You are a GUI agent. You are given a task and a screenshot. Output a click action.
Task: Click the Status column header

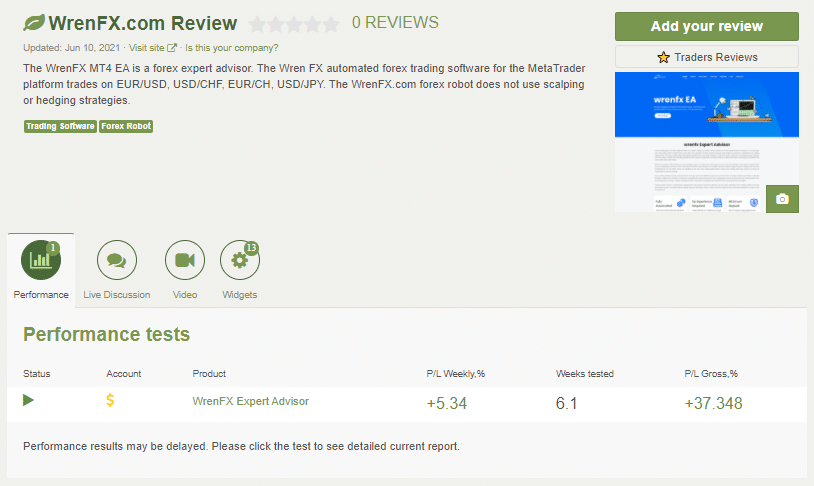37,374
